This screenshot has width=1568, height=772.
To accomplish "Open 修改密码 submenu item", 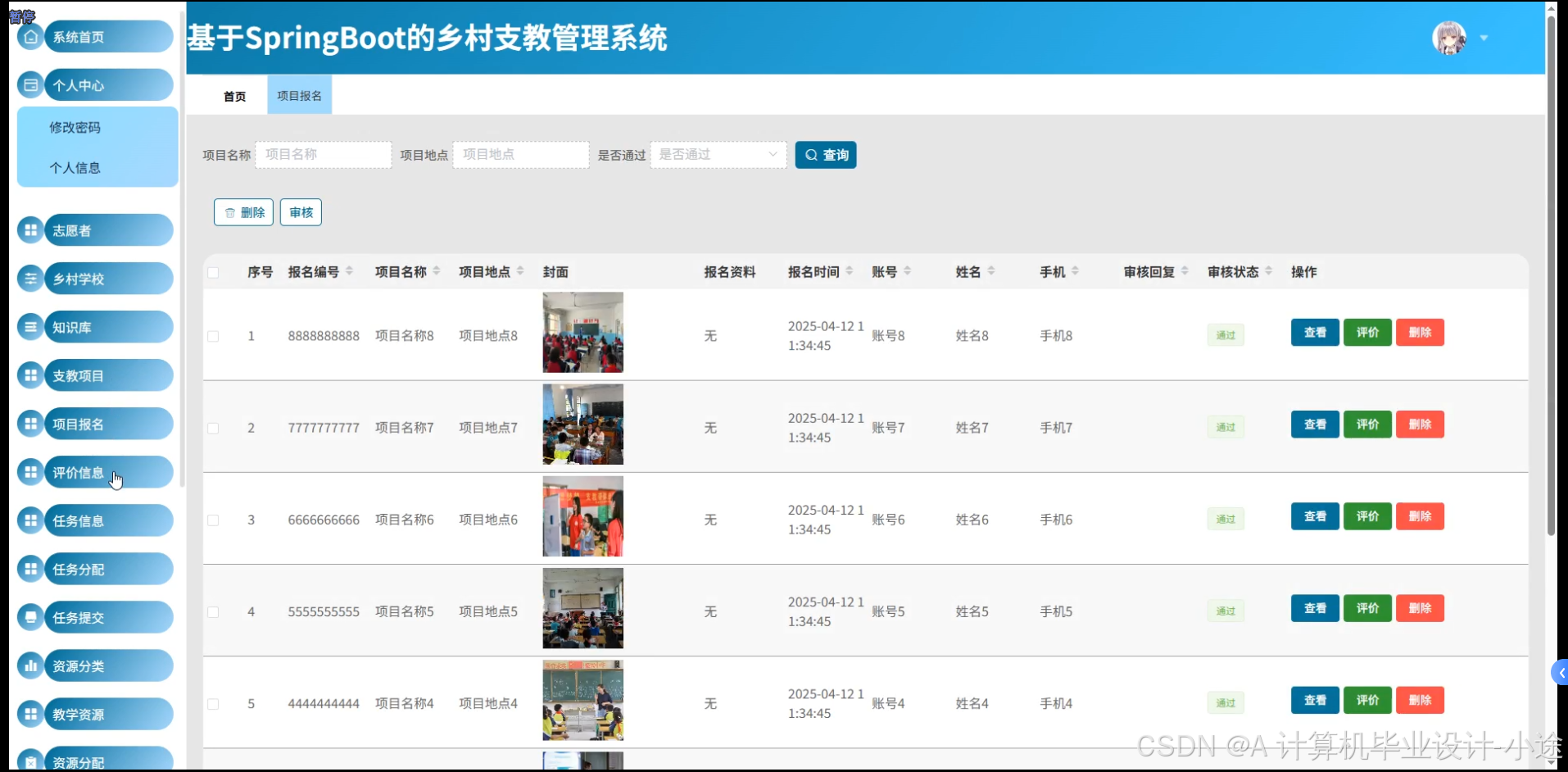I will [x=75, y=127].
